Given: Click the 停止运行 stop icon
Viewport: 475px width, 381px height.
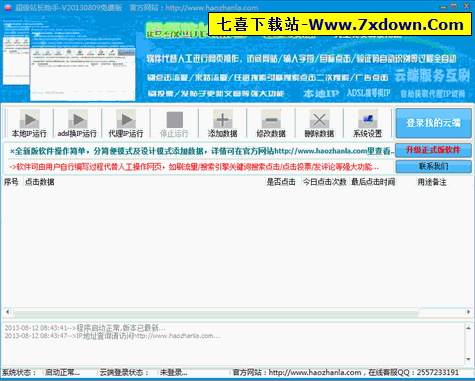Looking at the screenshot, I should click(x=174, y=120).
